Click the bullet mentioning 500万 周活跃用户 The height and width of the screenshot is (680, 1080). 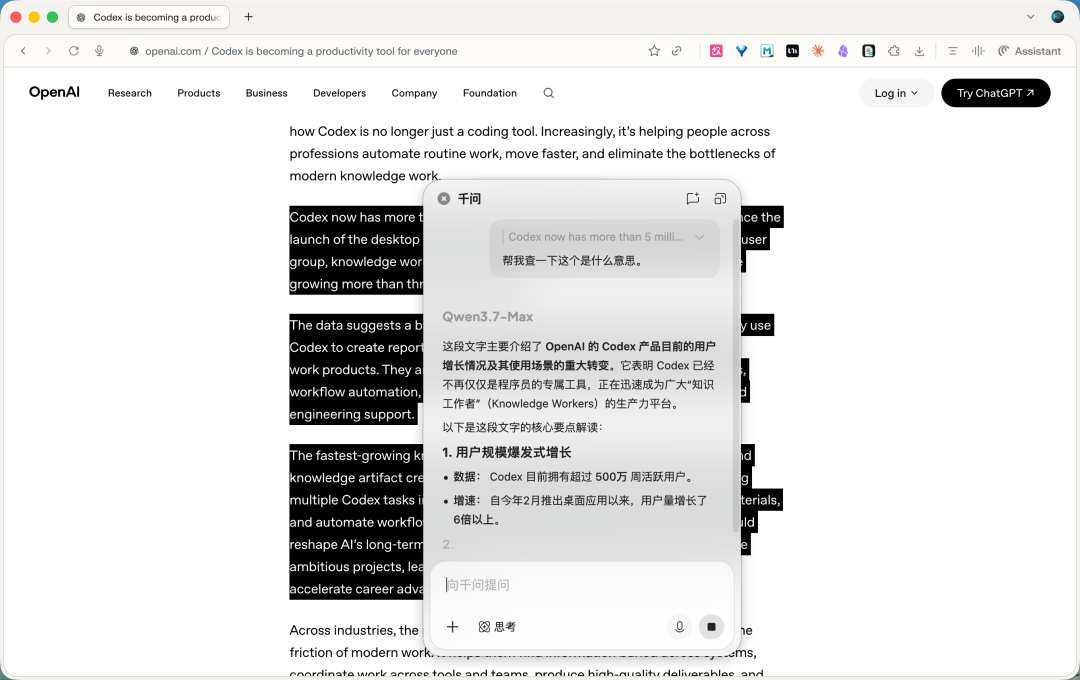pyautogui.click(x=574, y=477)
